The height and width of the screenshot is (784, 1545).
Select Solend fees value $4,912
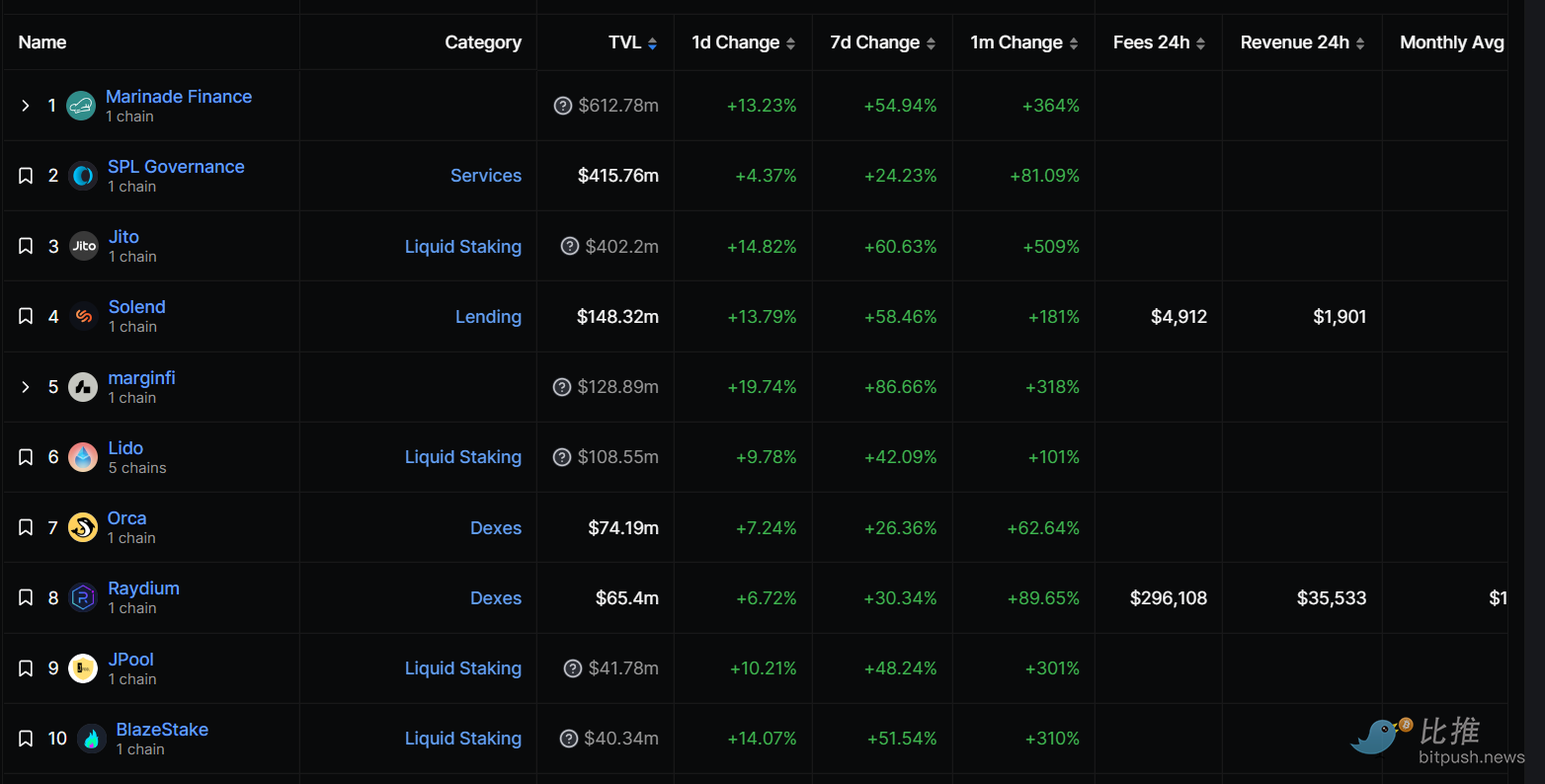[x=1179, y=317]
